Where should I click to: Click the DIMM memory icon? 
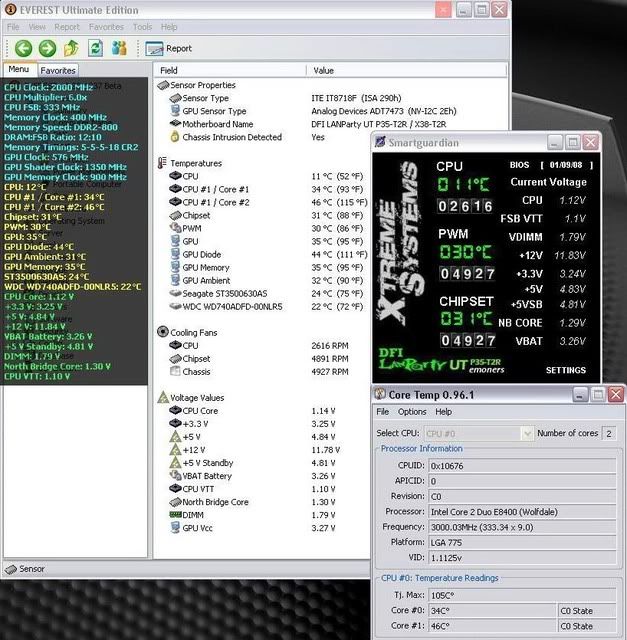point(175,514)
